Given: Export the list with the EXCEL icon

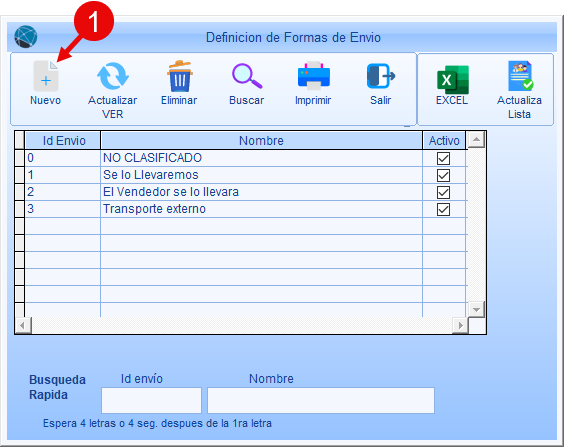Looking at the screenshot, I should coord(452,79).
